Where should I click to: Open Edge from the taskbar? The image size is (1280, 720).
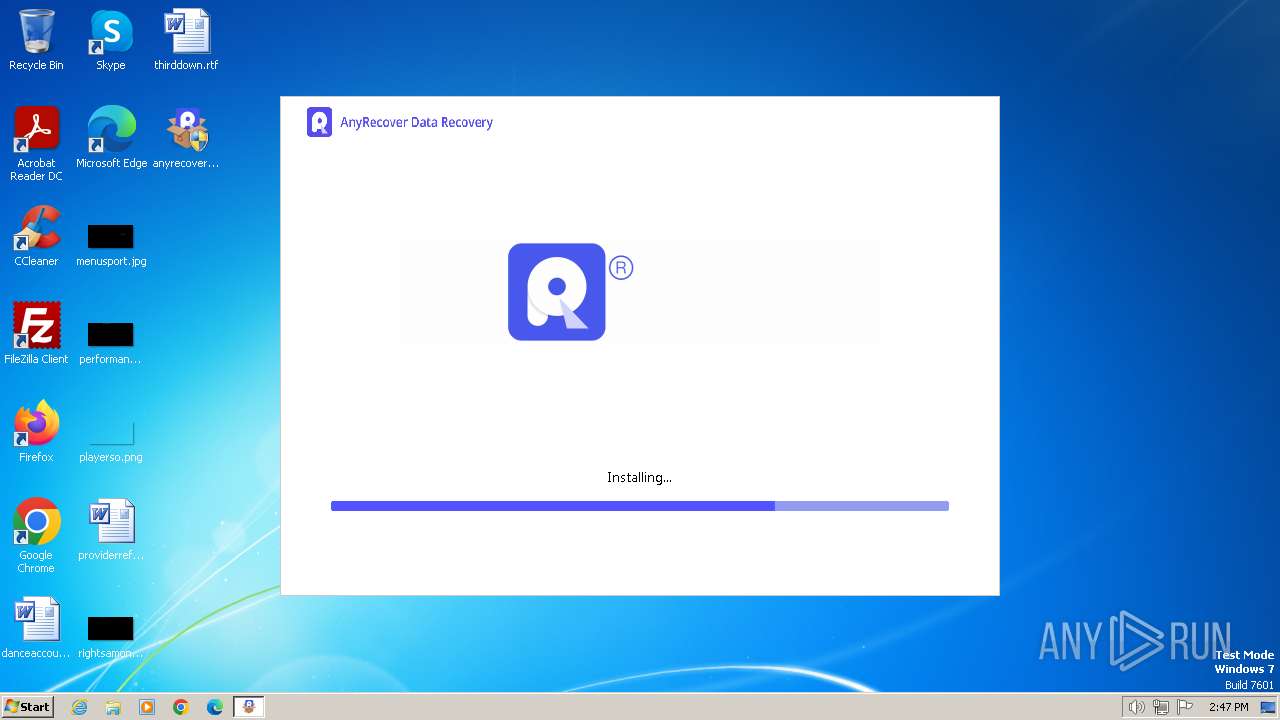pyautogui.click(x=215, y=707)
